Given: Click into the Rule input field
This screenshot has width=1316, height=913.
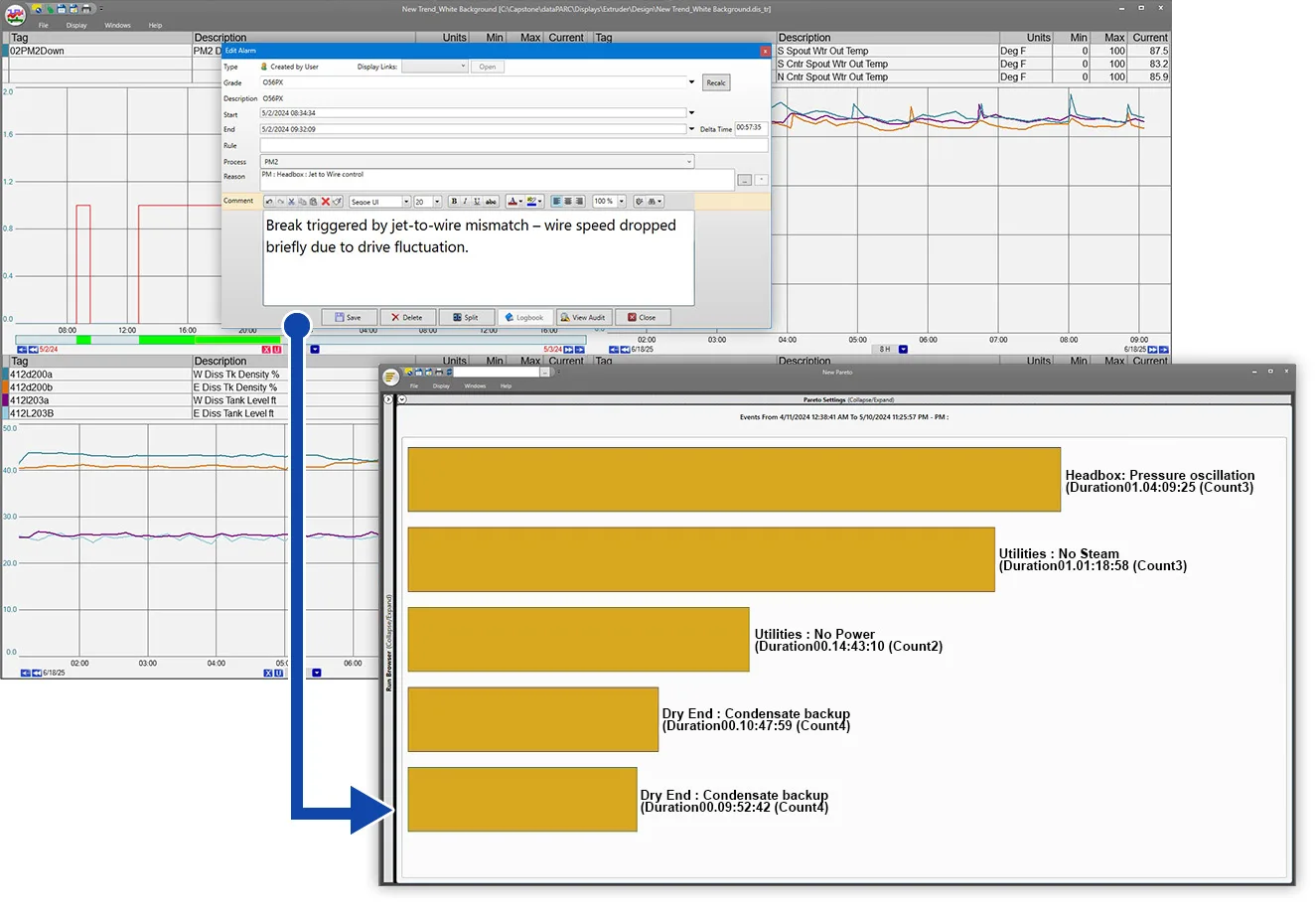Looking at the screenshot, I should tap(513, 145).
